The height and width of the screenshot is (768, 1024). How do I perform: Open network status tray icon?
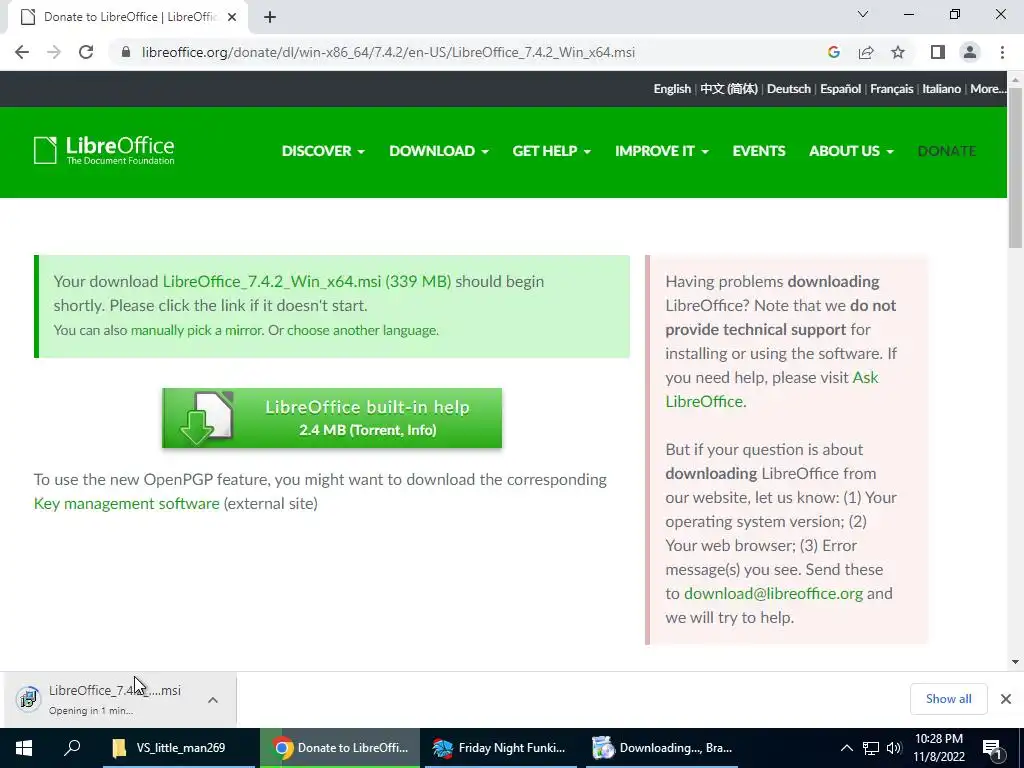pos(871,748)
